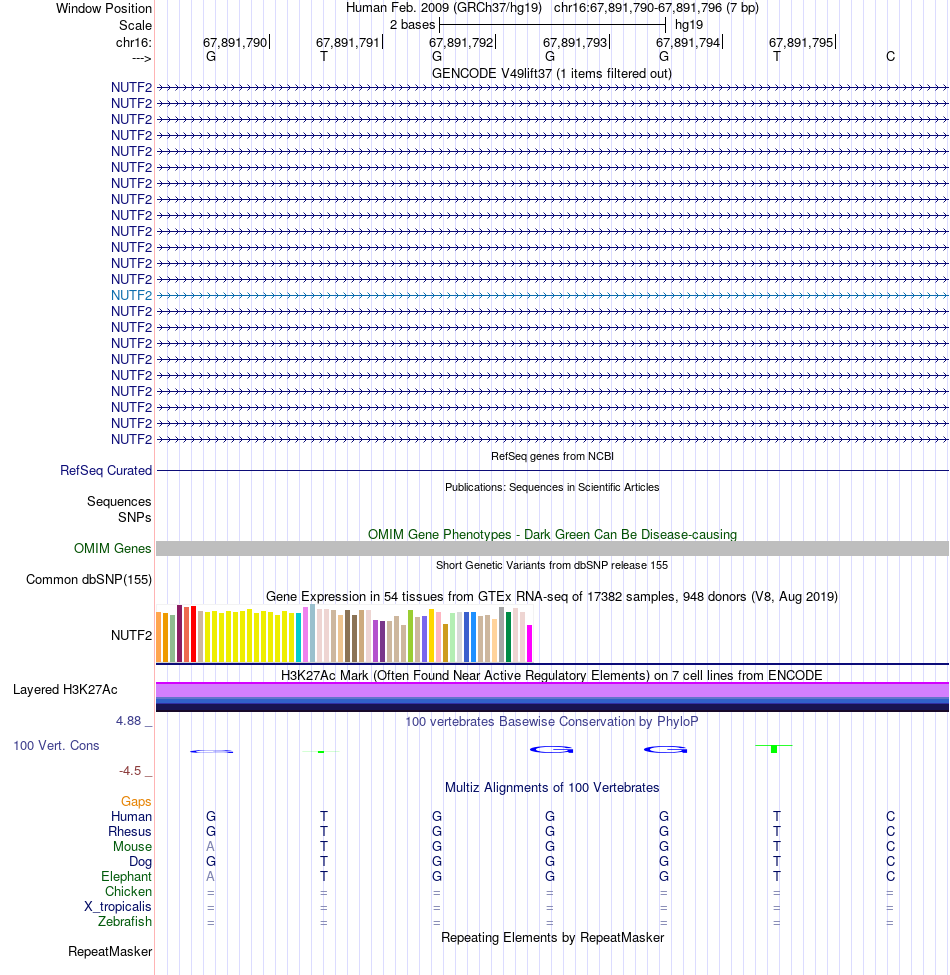The image size is (950, 975).
Task: Click the A base in the Elephant row
Action: [211, 876]
